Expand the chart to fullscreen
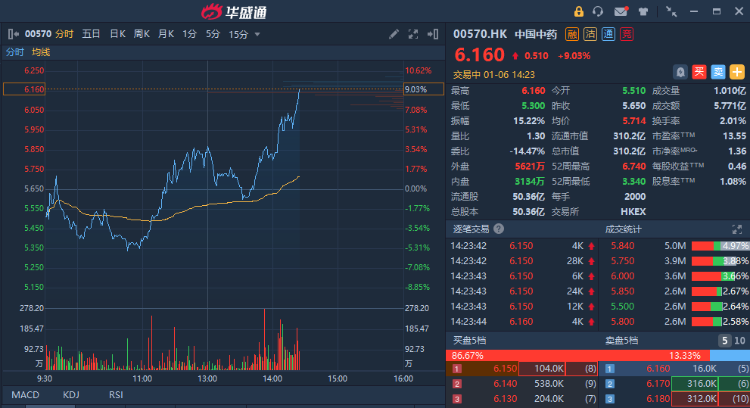Viewport: 750px width, 408px height. point(413,34)
